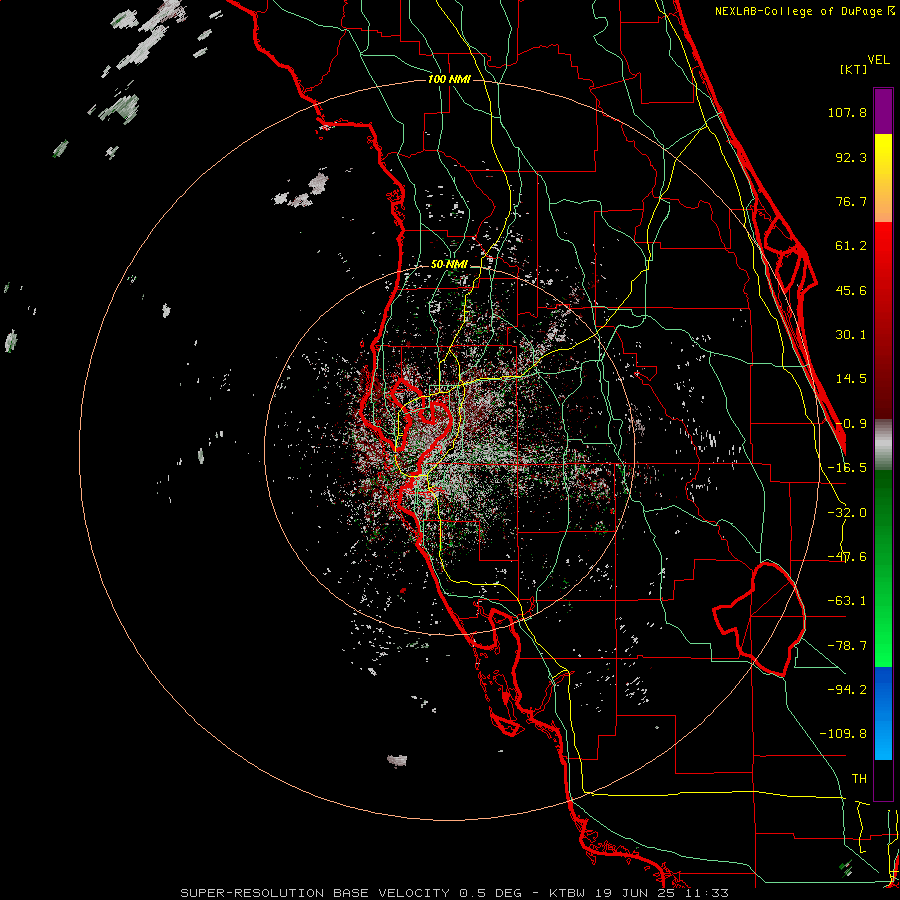Select the green segment of the color bar

click(x=883, y=568)
